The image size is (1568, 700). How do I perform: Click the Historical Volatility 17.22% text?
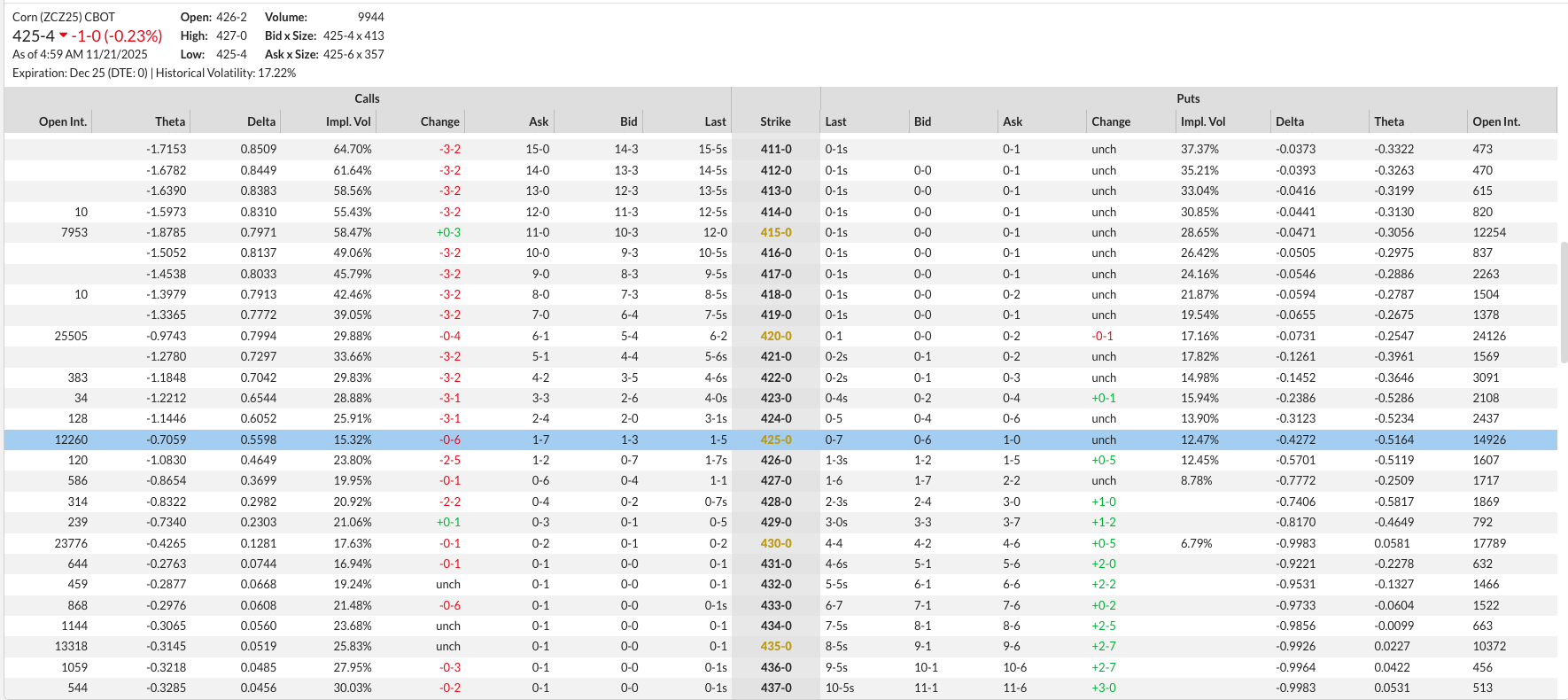pyautogui.click(x=226, y=73)
